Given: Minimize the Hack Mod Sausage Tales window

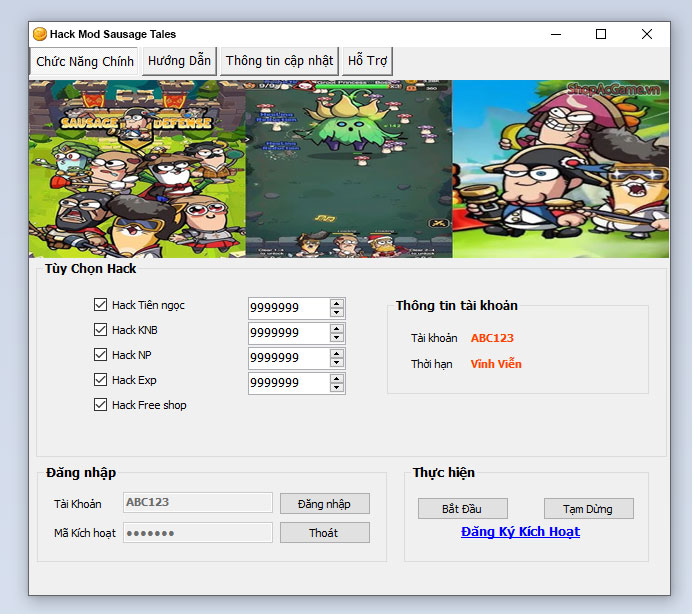Looking at the screenshot, I should click(556, 34).
